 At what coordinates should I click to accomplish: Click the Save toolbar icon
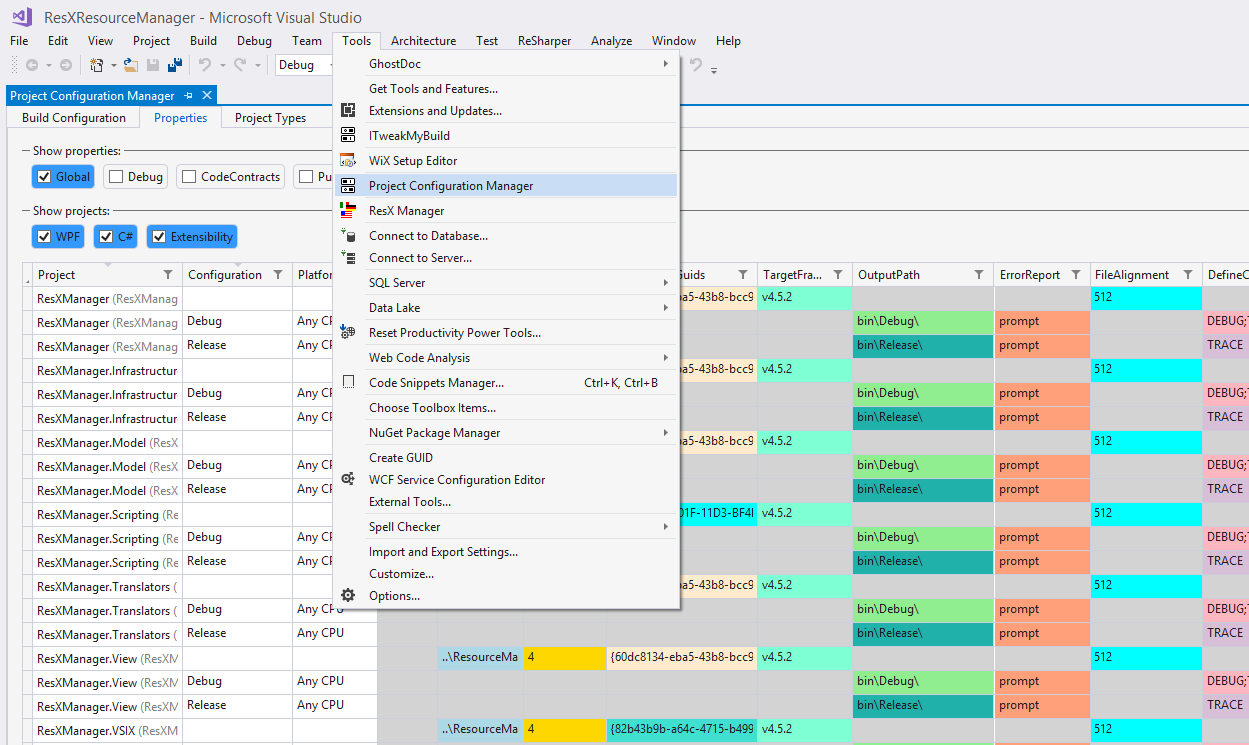click(153, 65)
